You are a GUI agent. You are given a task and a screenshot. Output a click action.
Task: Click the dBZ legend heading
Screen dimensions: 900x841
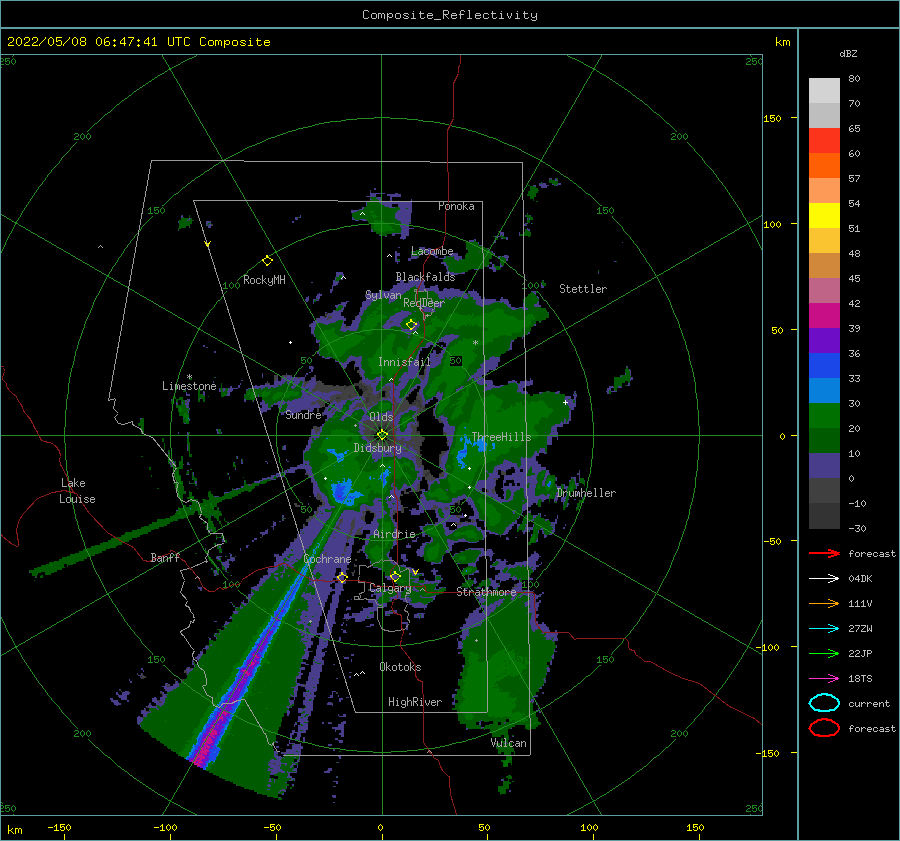click(x=848, y=53)
